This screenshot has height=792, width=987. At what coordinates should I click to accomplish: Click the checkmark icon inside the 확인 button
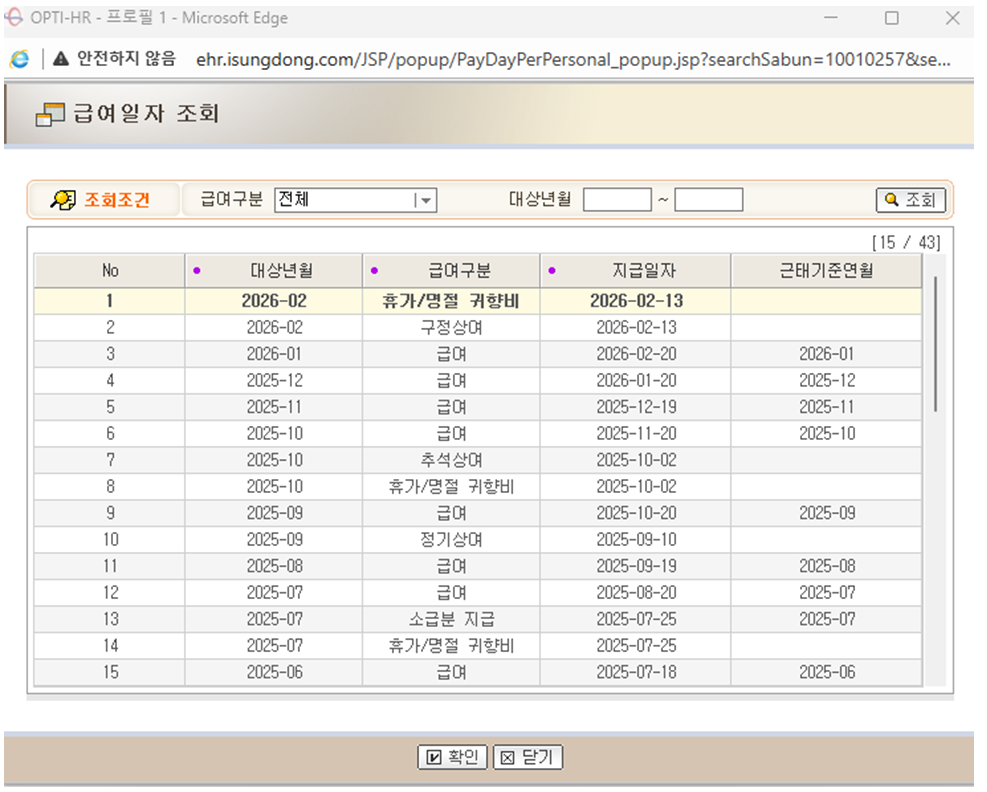click(432, 757)
